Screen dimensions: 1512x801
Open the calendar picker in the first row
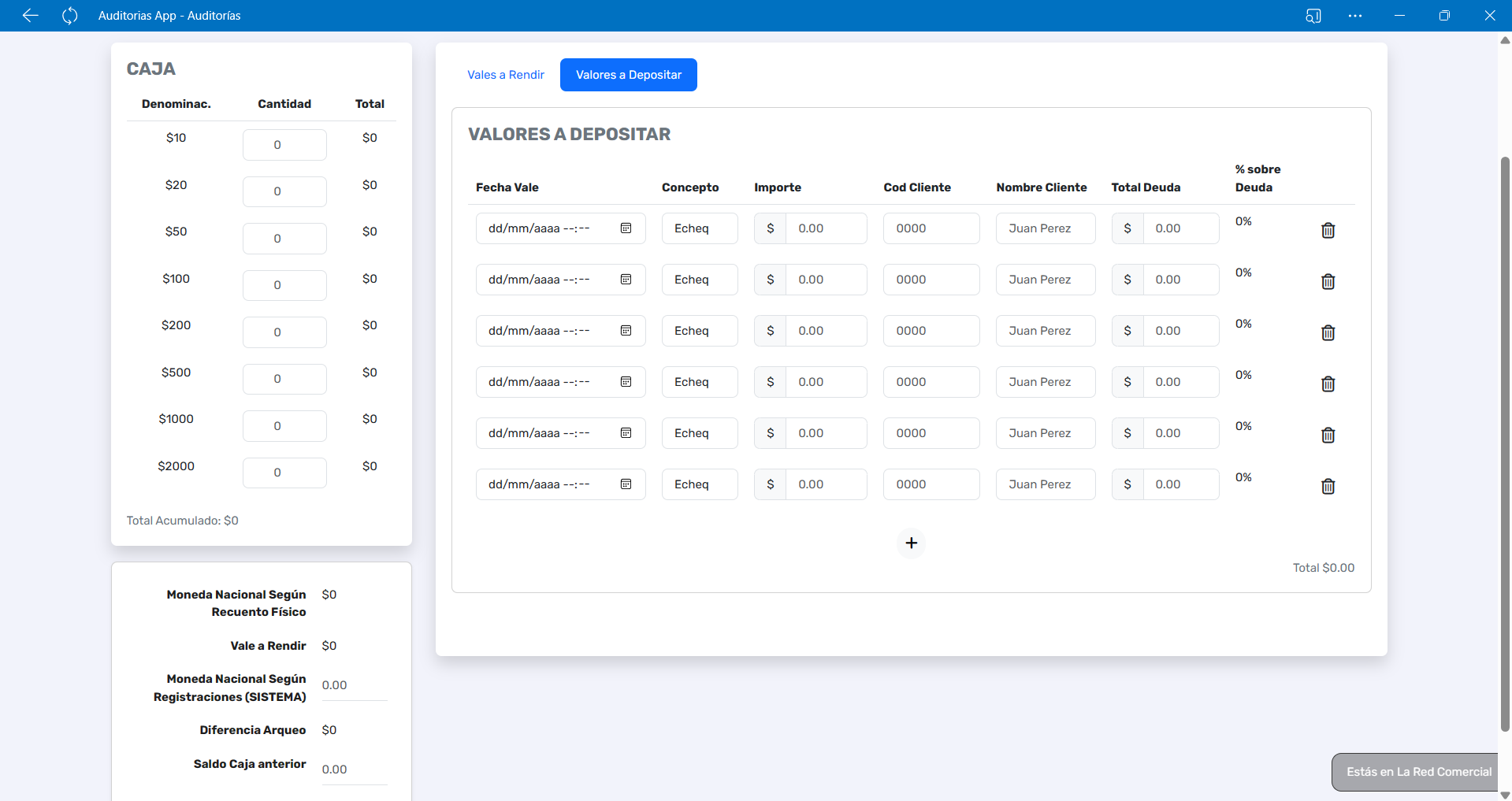click(626, 228)
